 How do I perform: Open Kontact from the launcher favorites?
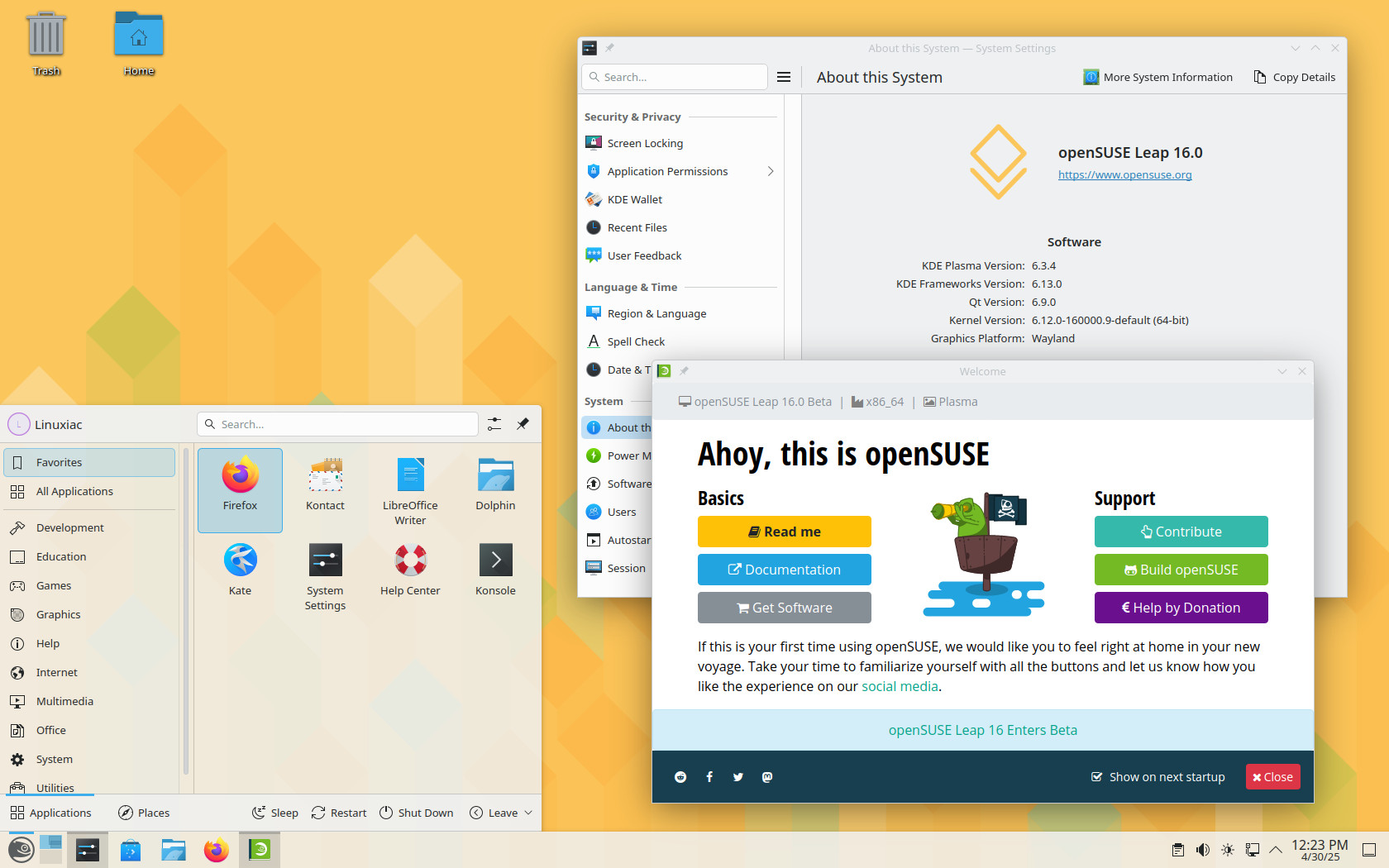click(x=325, y=489)
